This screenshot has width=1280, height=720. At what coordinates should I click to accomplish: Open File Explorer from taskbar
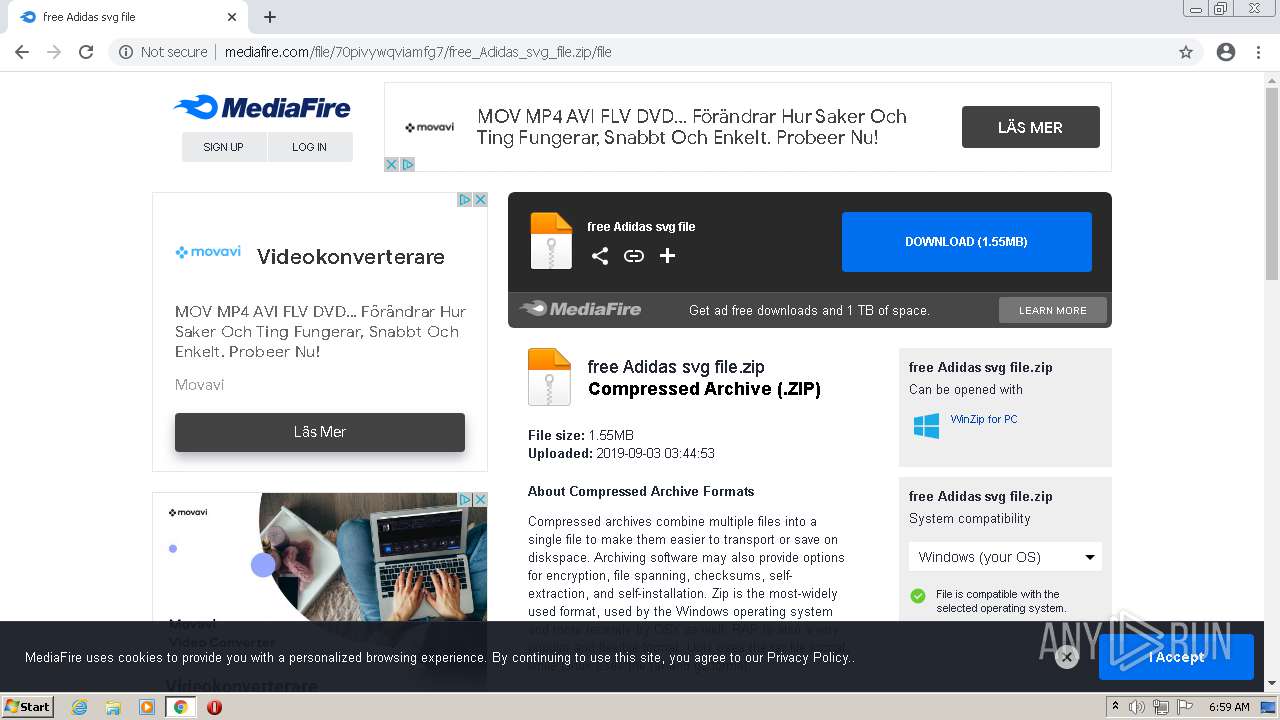tap(113, 707)
